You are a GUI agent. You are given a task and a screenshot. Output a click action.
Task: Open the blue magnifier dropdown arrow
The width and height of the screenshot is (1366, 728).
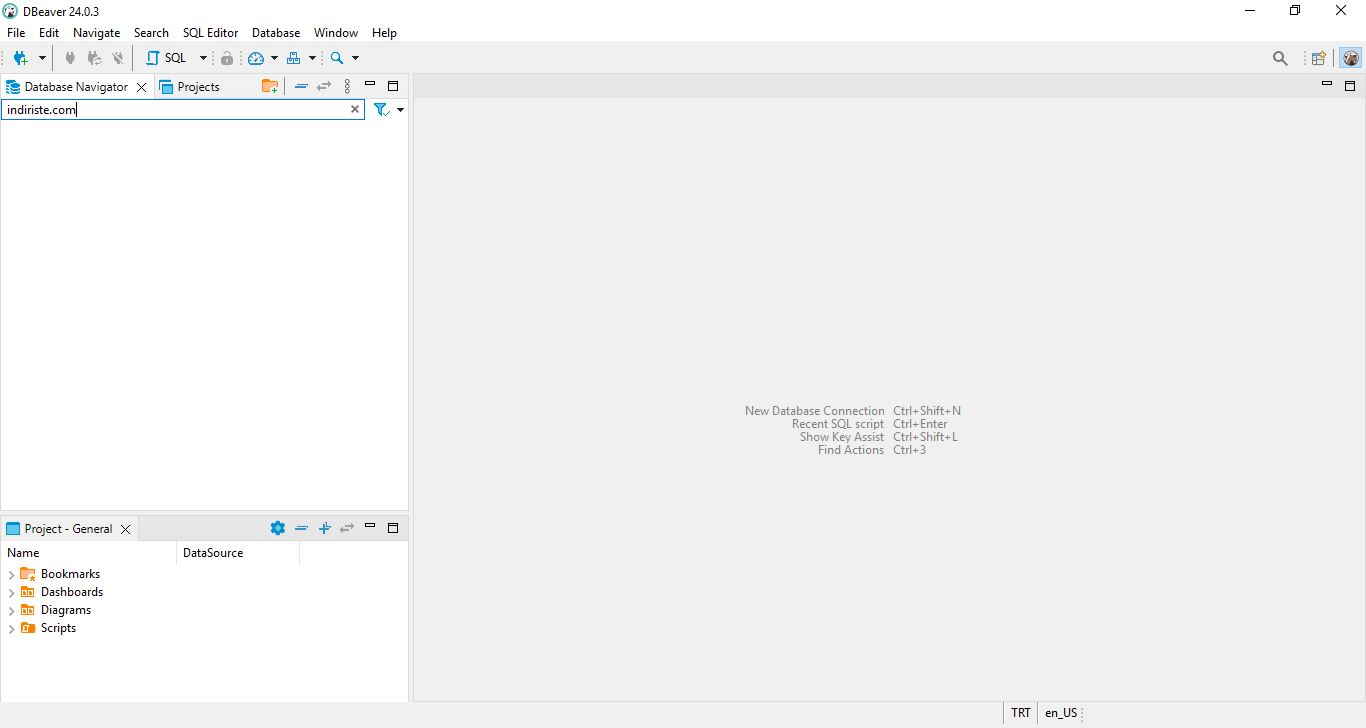click(x=355, y=58)
